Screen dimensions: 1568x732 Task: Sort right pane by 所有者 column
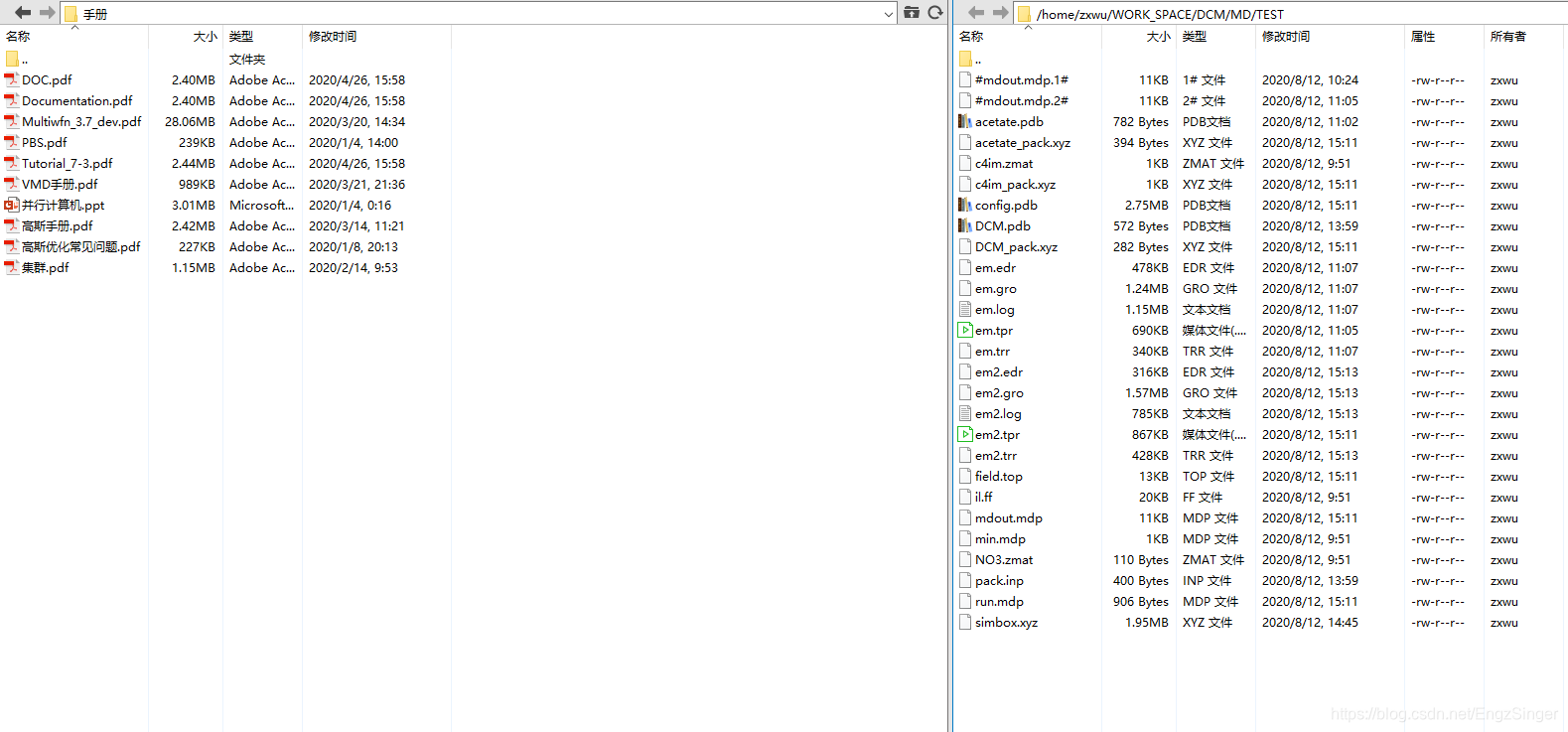pos(1508,36)
